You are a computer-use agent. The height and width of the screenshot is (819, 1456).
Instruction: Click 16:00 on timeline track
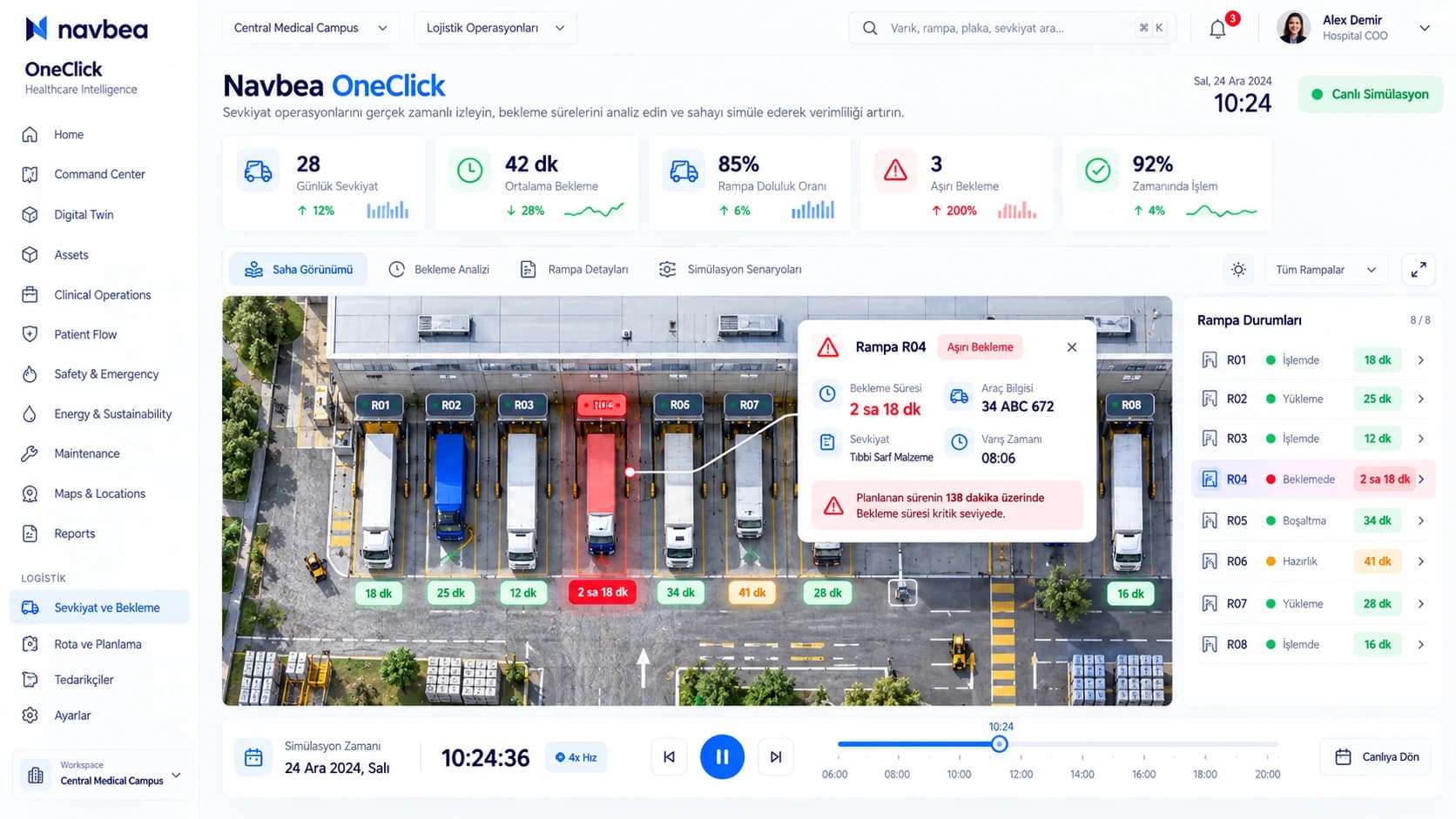(x=1143, y=744)
